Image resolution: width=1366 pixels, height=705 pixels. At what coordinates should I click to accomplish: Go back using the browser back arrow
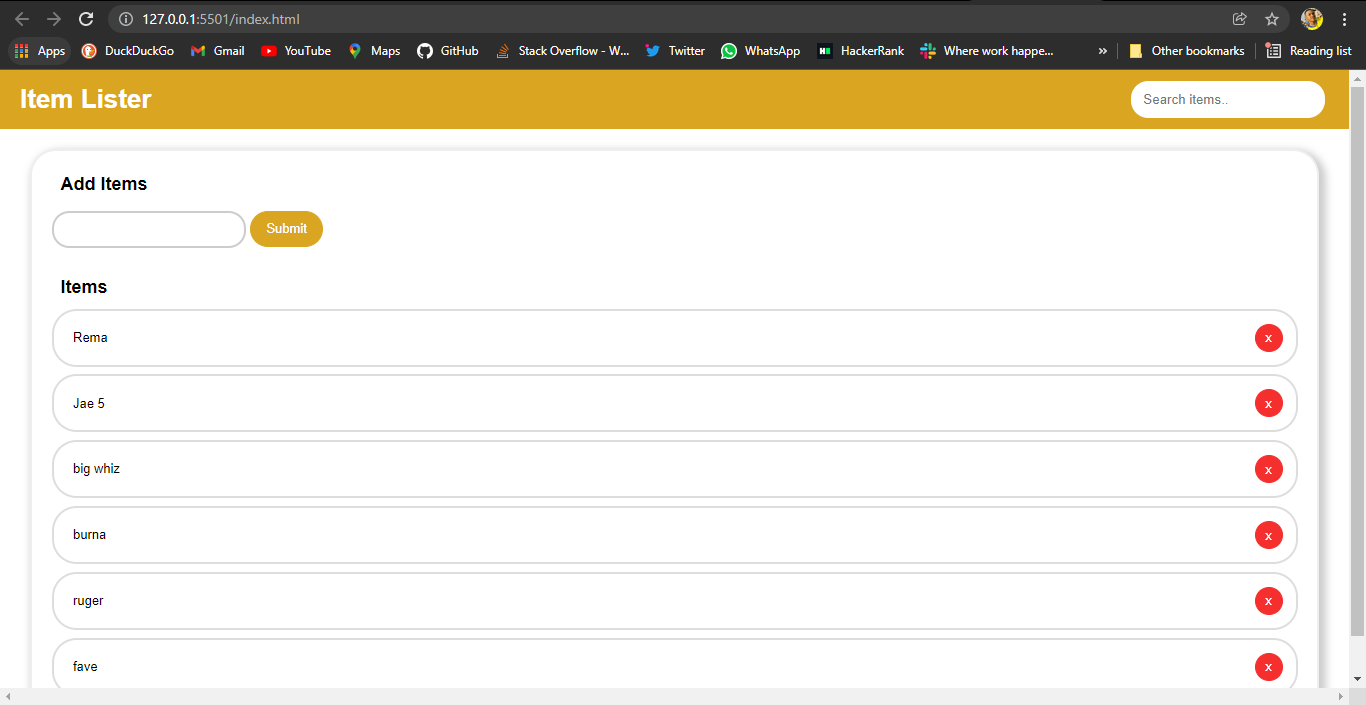22,19
